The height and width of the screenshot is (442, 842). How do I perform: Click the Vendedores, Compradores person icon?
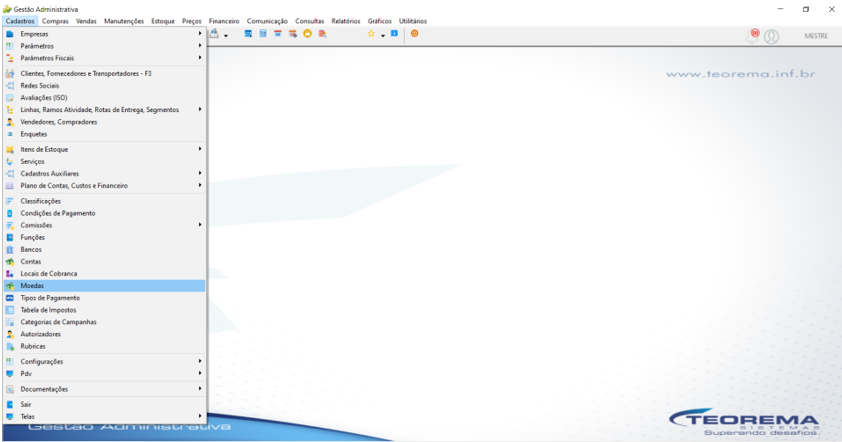pyautogui.click(x=10, y=122)
